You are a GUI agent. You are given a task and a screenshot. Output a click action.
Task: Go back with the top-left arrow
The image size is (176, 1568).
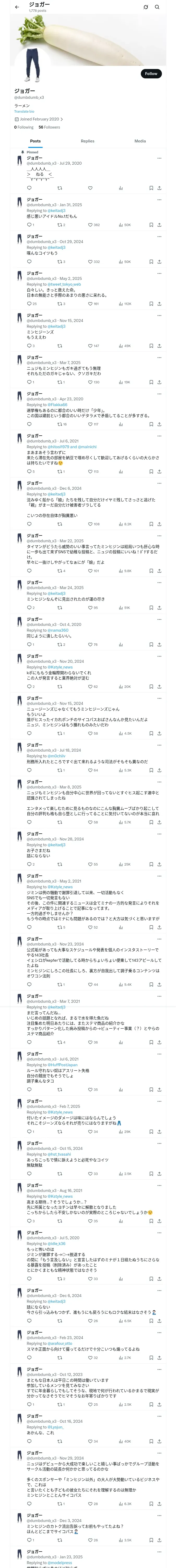point(17,7)
